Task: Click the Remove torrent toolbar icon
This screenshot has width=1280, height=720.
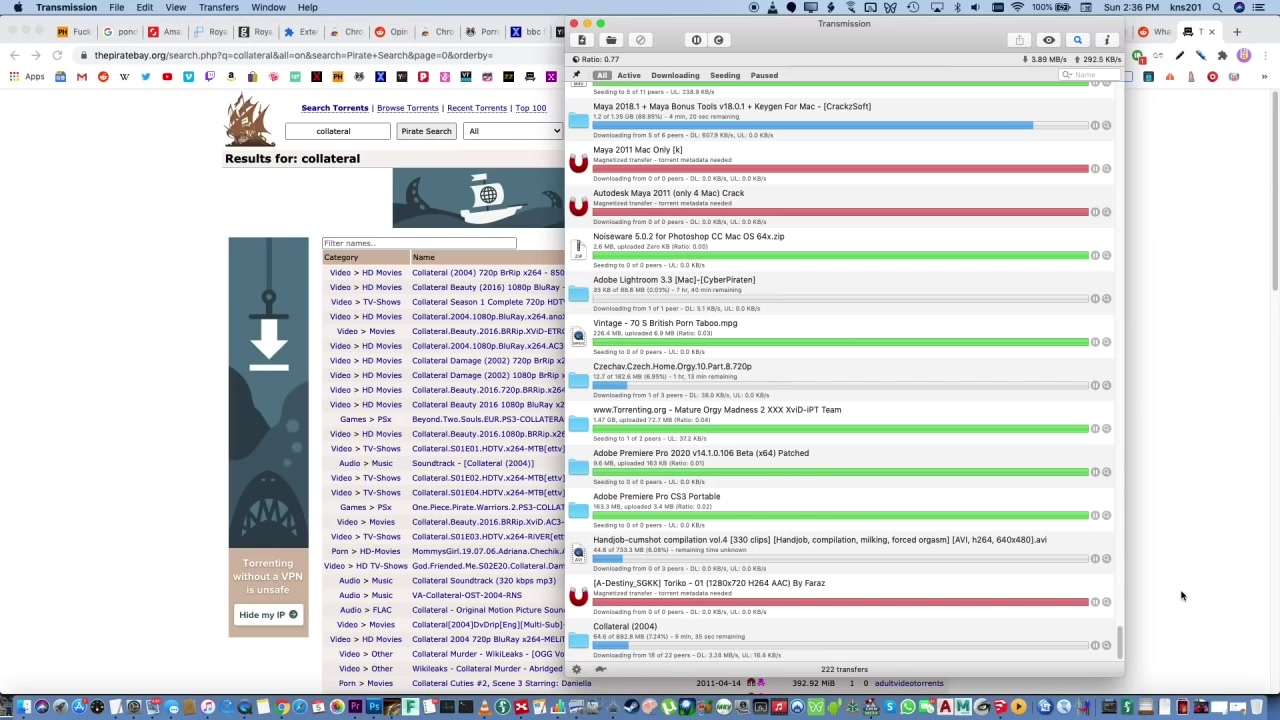Action: pos(640,40)
